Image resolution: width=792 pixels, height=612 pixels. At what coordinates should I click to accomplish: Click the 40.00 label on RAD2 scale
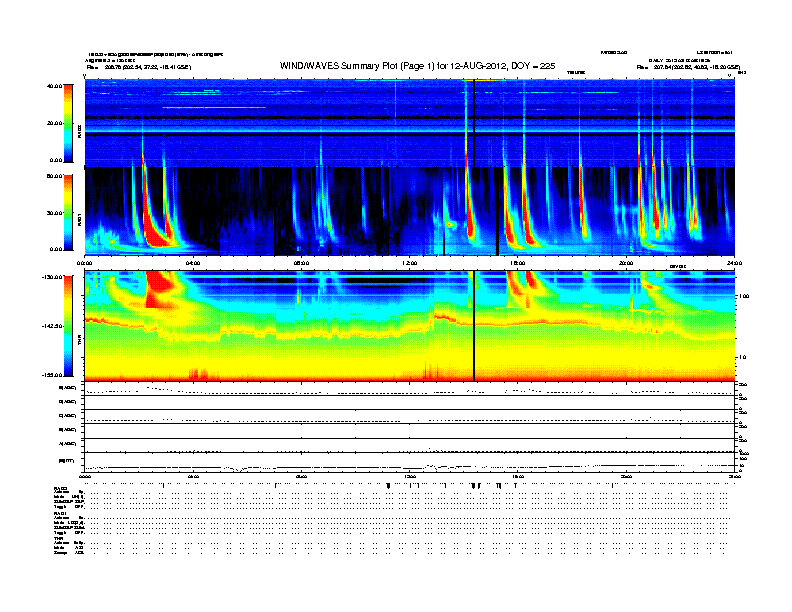click(x=54, y=86)
